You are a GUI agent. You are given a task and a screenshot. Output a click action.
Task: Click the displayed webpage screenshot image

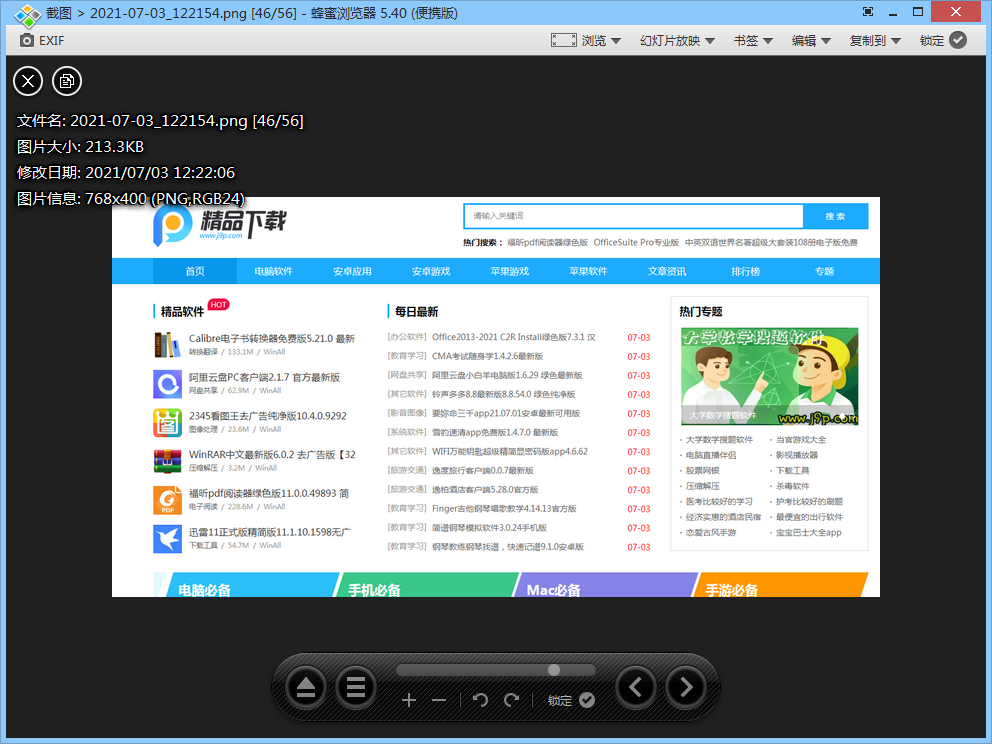(x=495, y=397)
